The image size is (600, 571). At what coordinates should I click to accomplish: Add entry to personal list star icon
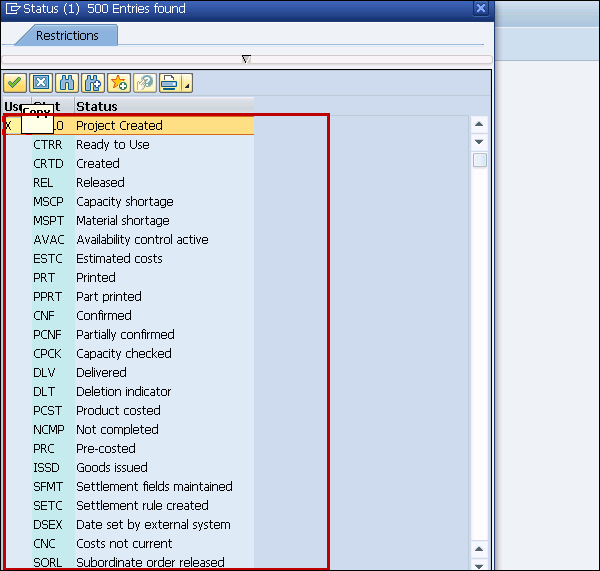tap(119, 83)
